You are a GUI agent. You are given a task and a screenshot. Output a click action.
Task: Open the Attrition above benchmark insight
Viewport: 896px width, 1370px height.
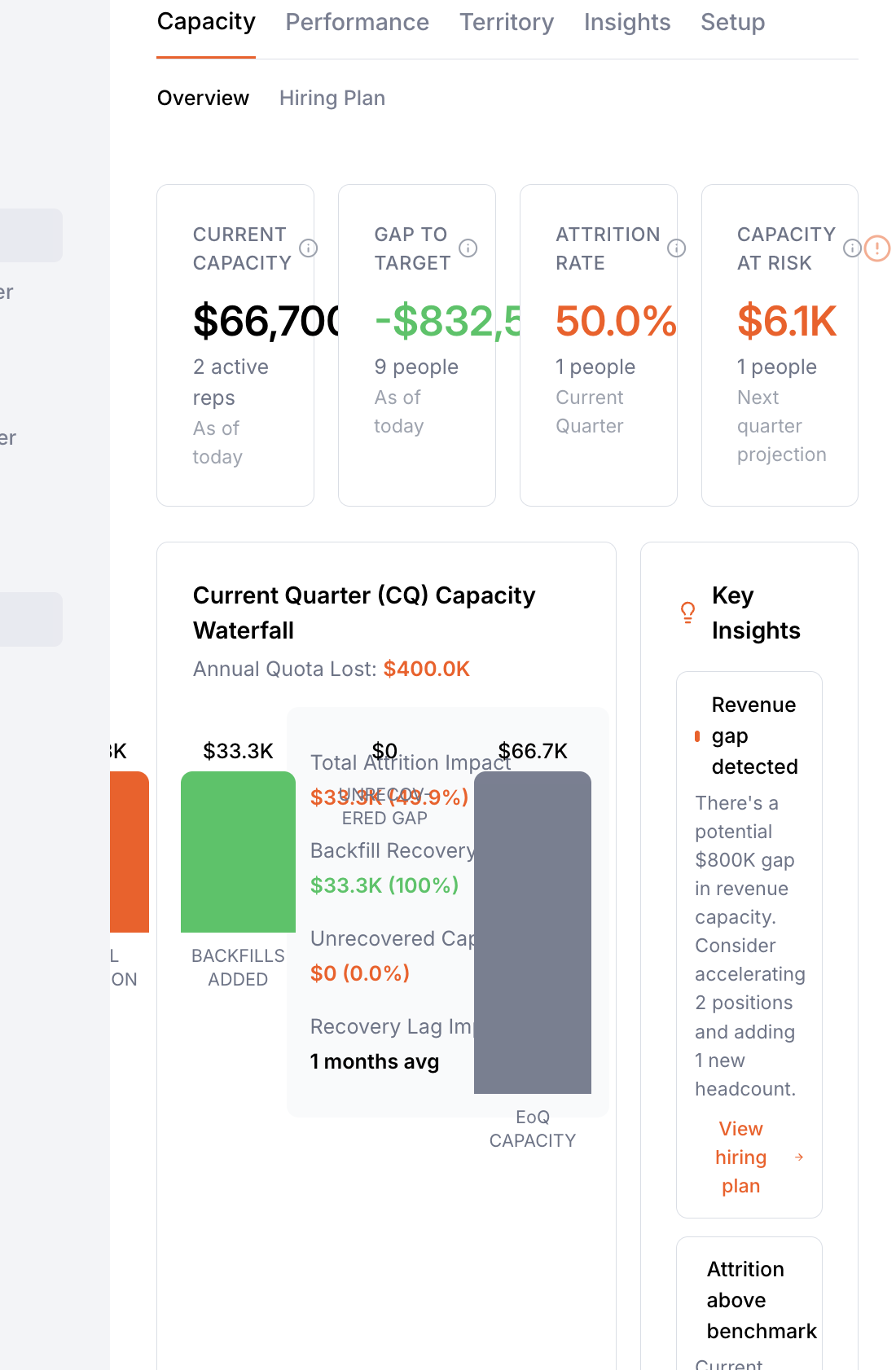pyautogui.click(x=760, y=1300)
